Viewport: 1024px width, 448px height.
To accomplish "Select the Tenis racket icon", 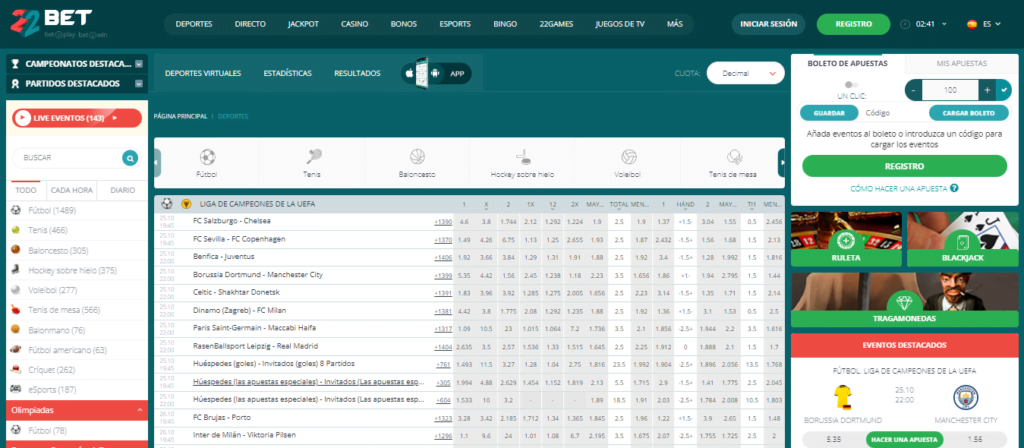I will pyautogui.click(x=313, y=157).
